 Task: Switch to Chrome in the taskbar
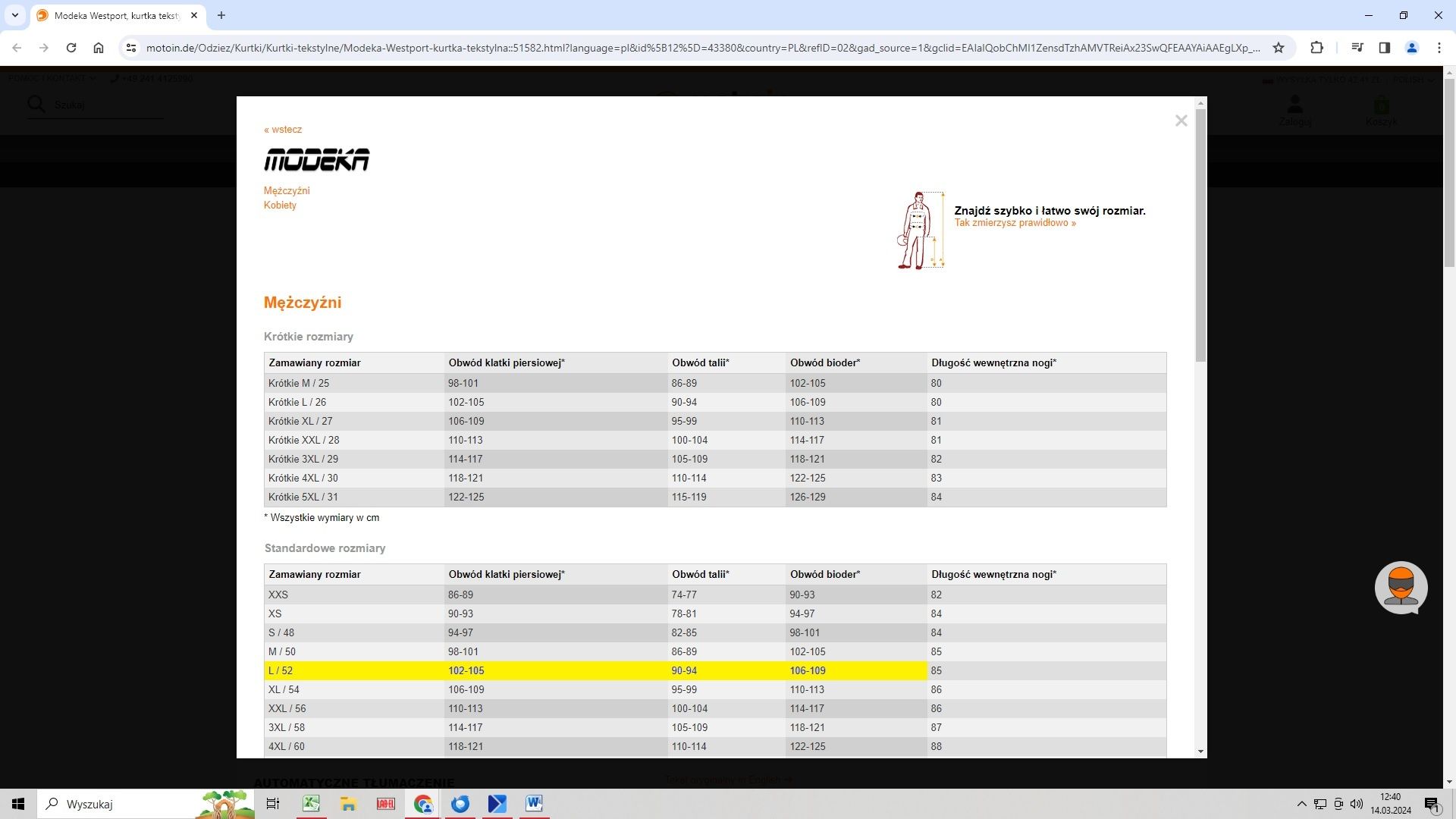pos(422,804)
